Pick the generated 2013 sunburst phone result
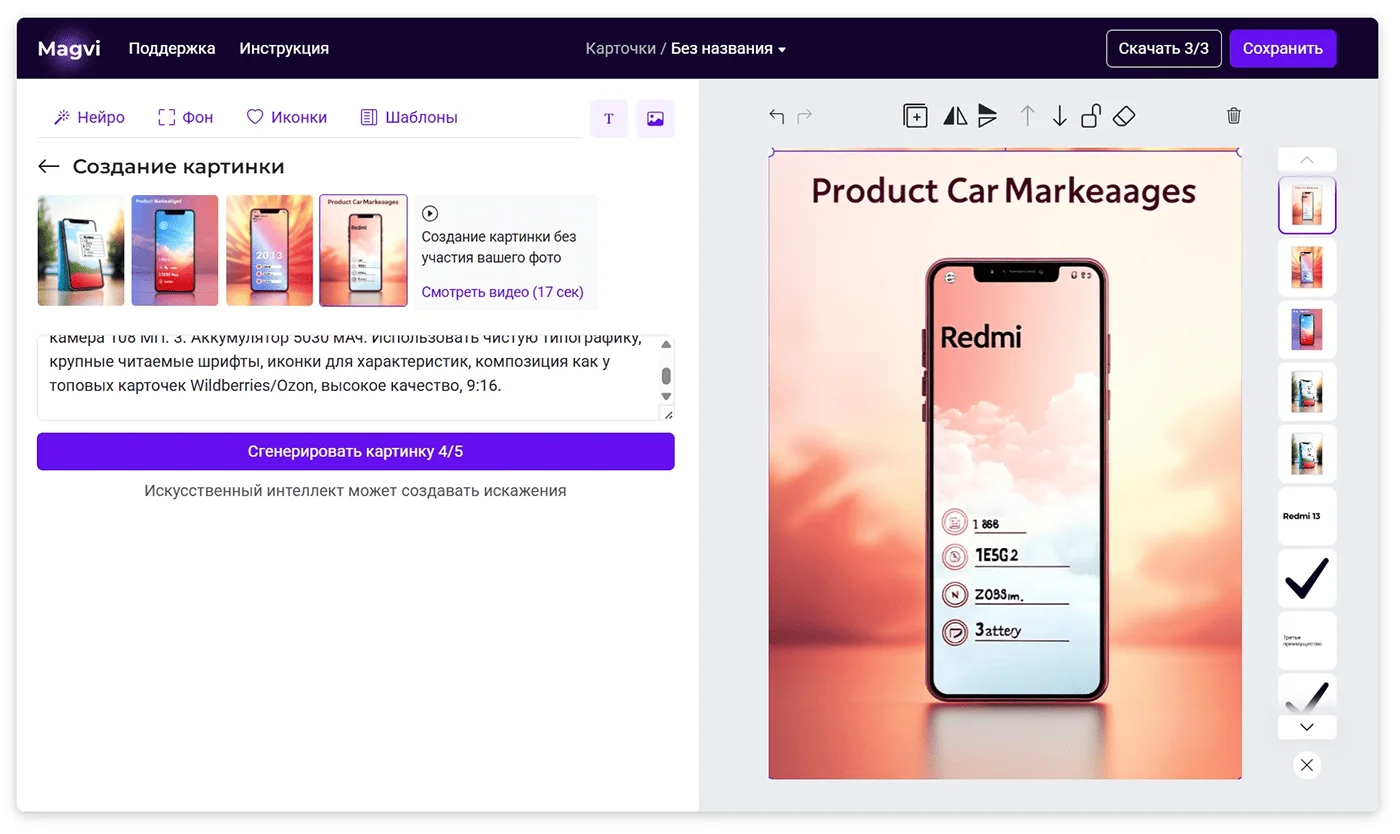 269,250
